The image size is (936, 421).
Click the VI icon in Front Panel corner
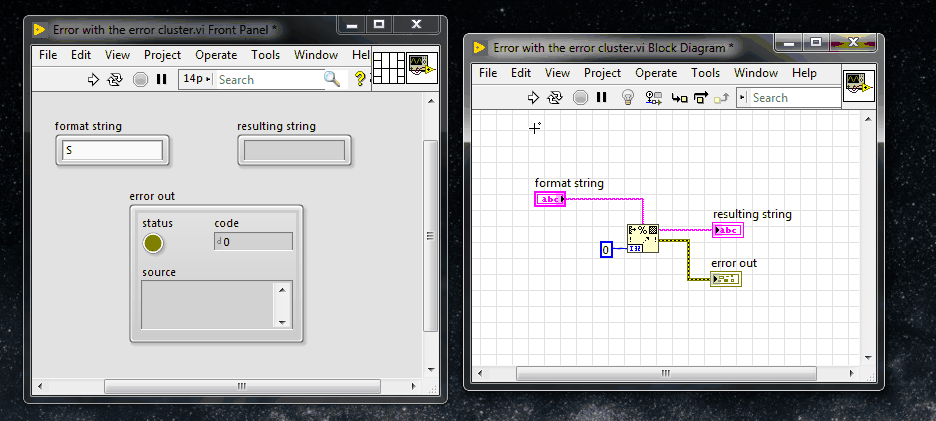[x=423, y=68]
